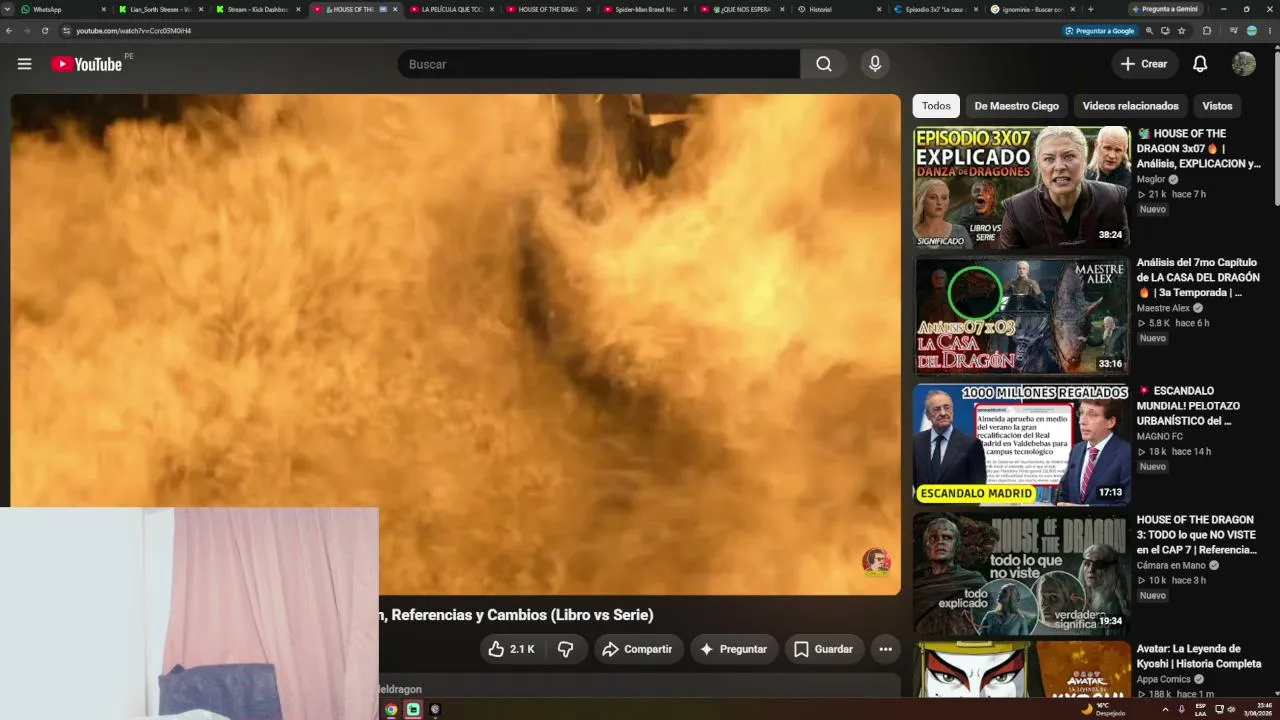Viewport: 1280px width, 720px height.
Task: Show hidden system tray icons
Action: point(1165,709)
